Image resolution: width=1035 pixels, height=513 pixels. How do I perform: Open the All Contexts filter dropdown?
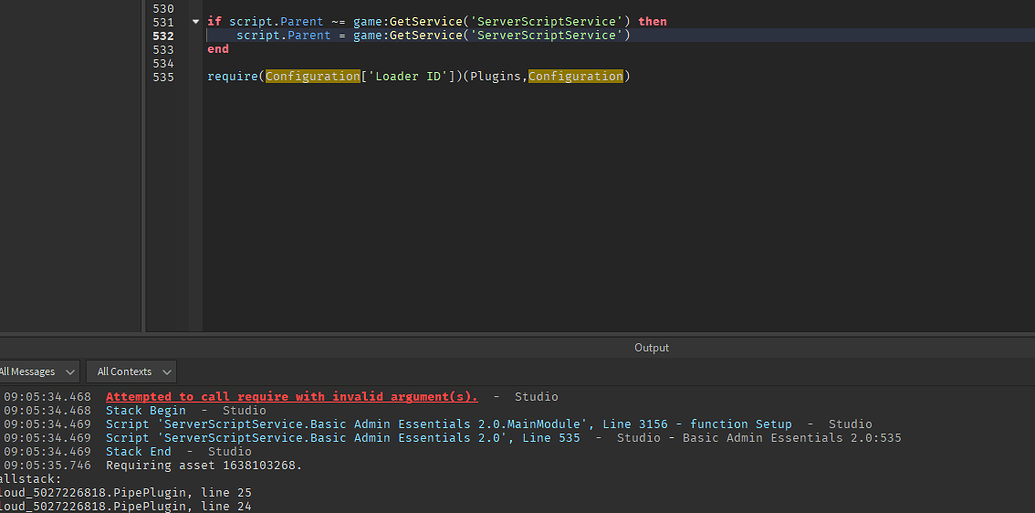[x=131, y=372]
